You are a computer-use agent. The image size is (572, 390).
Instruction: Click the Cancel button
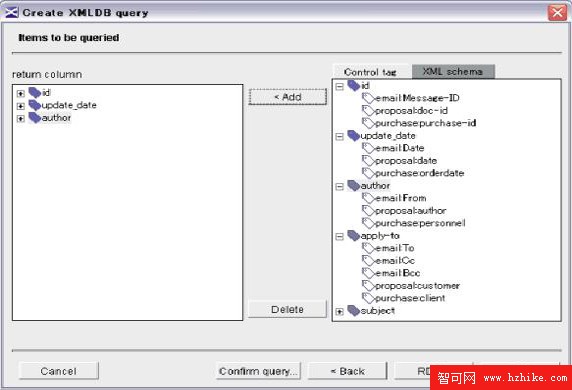[59, 371]
